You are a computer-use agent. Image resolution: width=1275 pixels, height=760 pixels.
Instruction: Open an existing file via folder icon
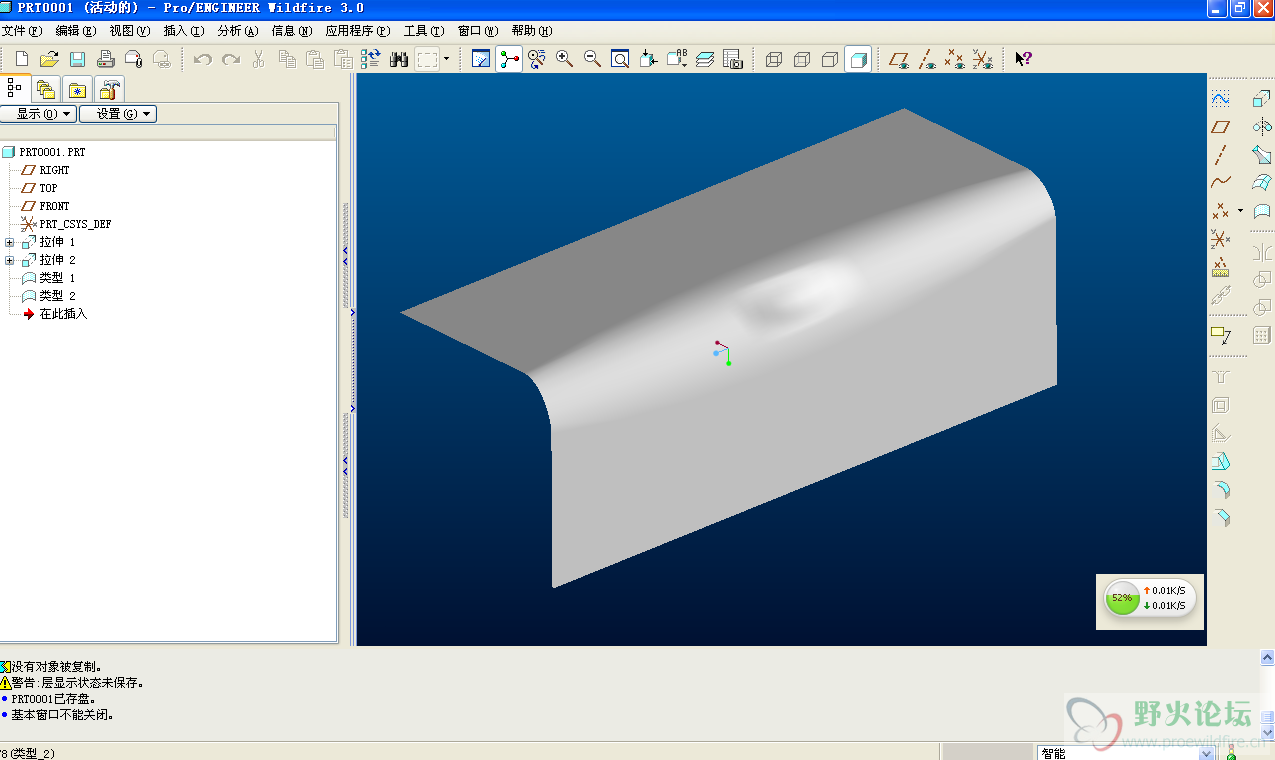click(49, 59)
